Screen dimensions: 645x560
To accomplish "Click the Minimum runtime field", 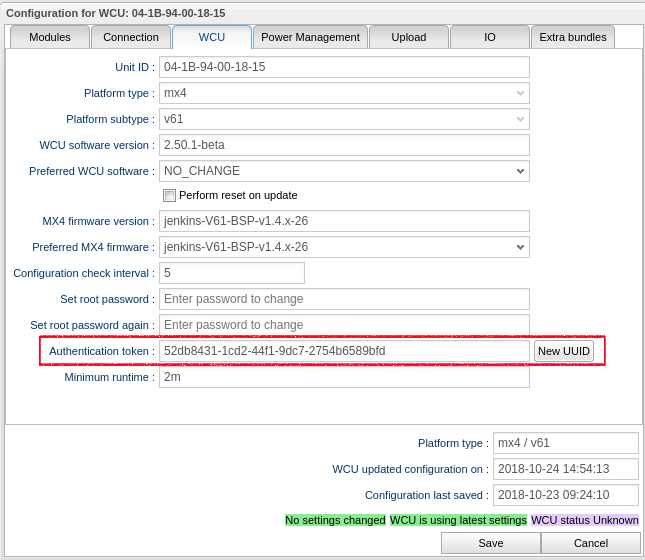I will tap(344, 377).
